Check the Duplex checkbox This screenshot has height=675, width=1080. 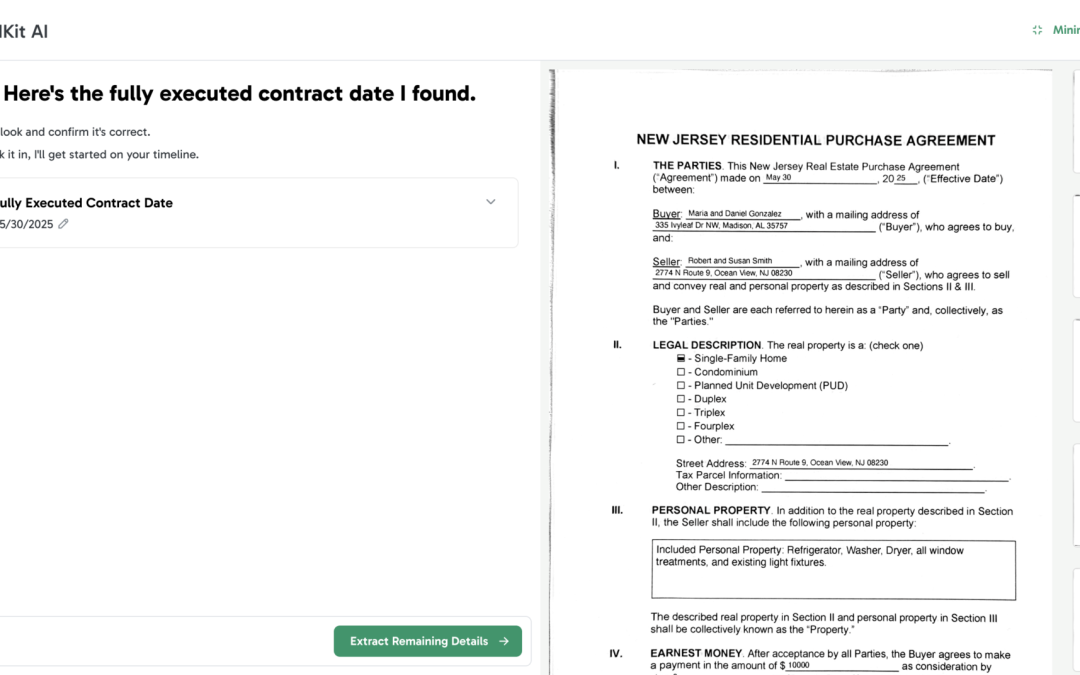coord(681,399)
